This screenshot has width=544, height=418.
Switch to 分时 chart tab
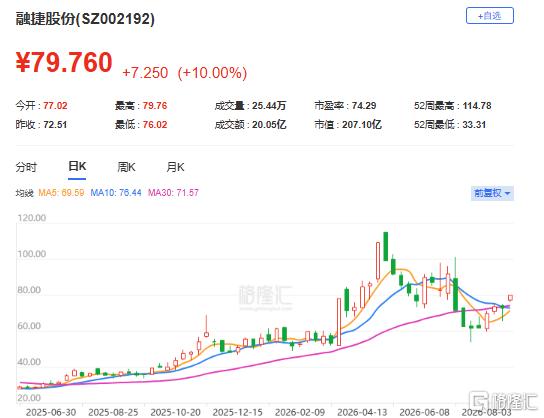point(26,167)
